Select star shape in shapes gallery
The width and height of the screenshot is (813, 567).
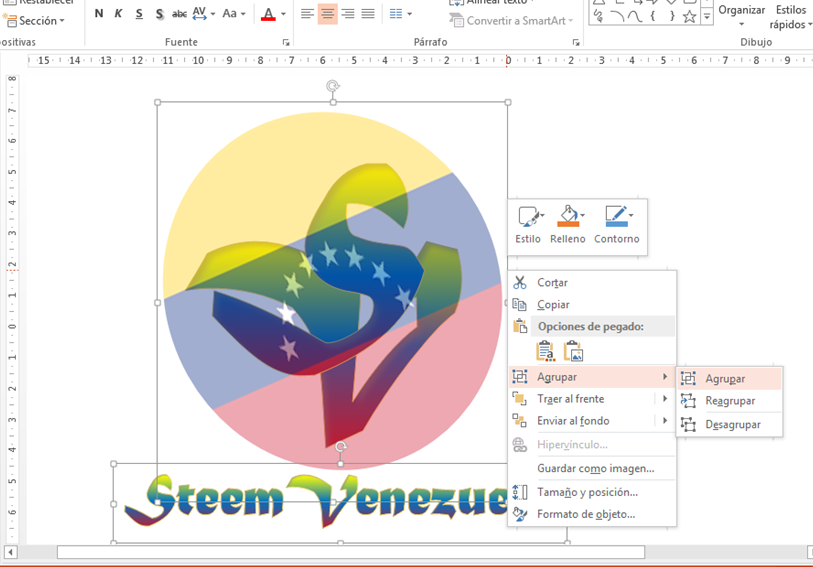pyautogui.click(x=689, y=17)
